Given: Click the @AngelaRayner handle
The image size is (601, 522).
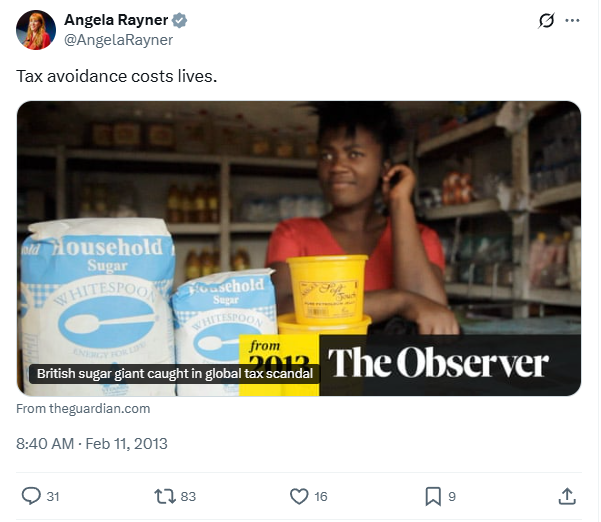Looking at the screenshot, I should pos(118,40).
